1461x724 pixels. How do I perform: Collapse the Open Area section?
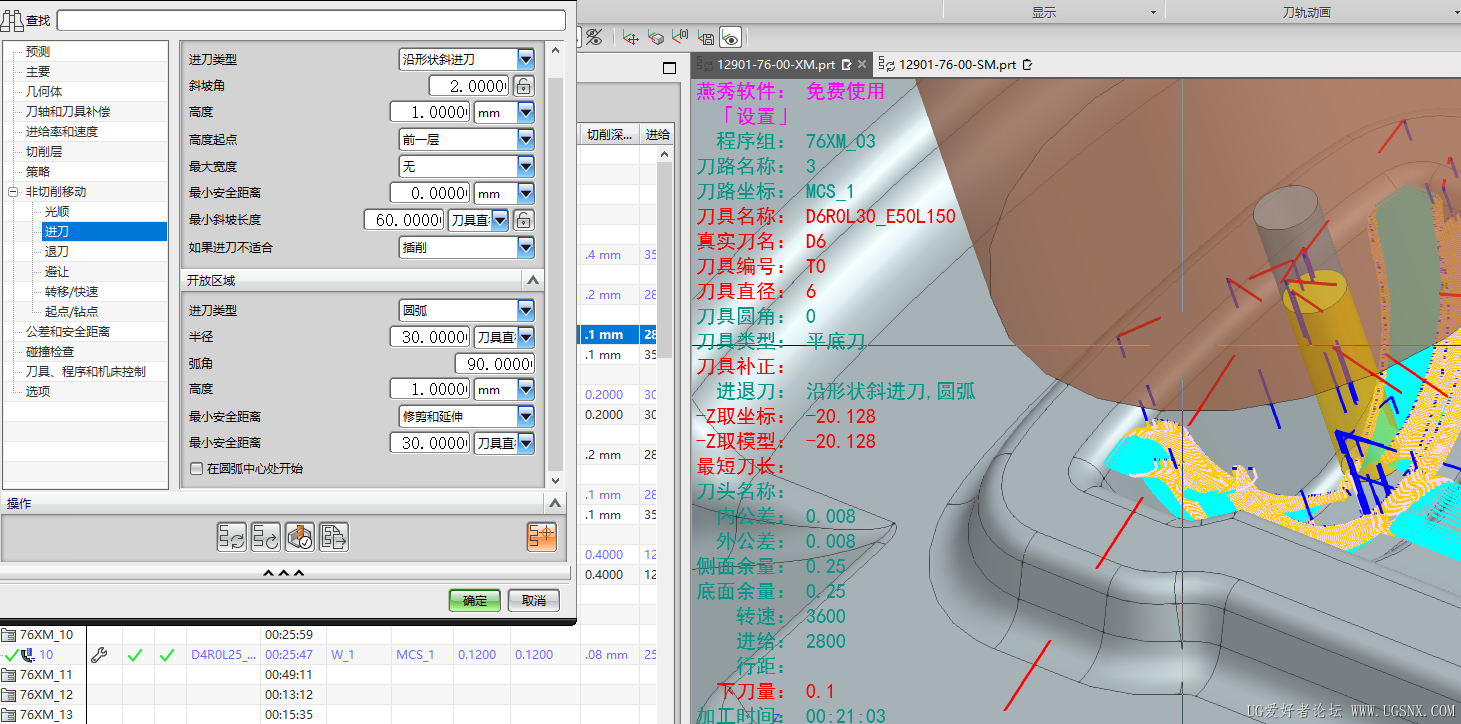[x=532, y=281]
